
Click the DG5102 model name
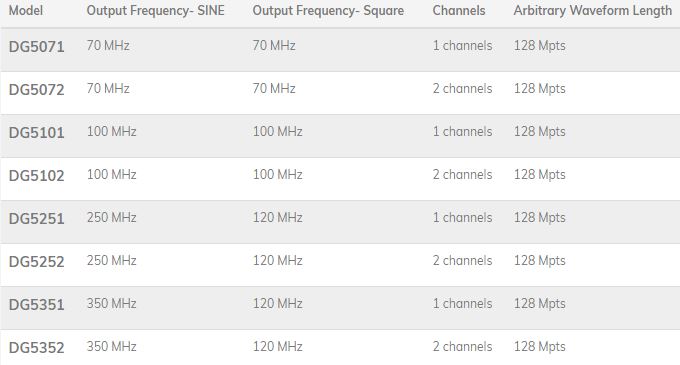(x=36, y=176)
